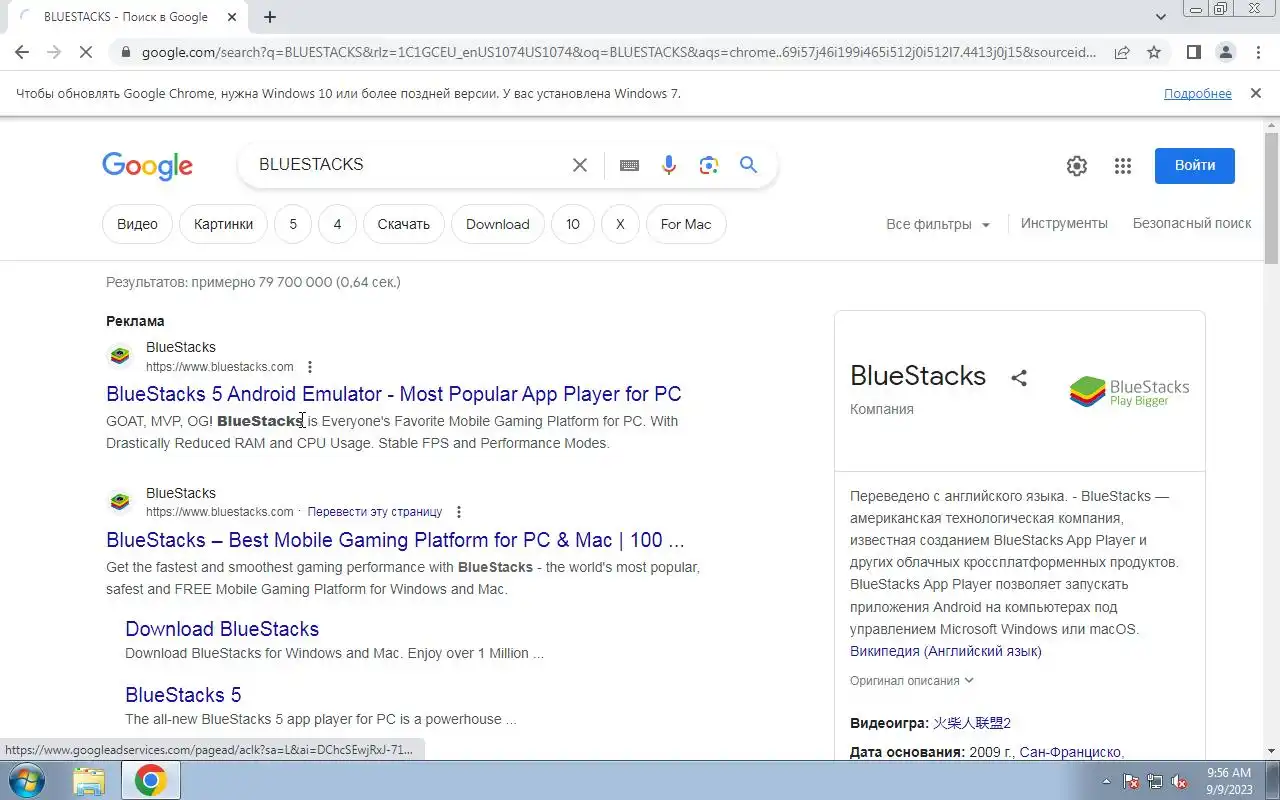Screen dimensions: 1280x800
Task: Select the Видео filter chip
Action: (137, 224)
